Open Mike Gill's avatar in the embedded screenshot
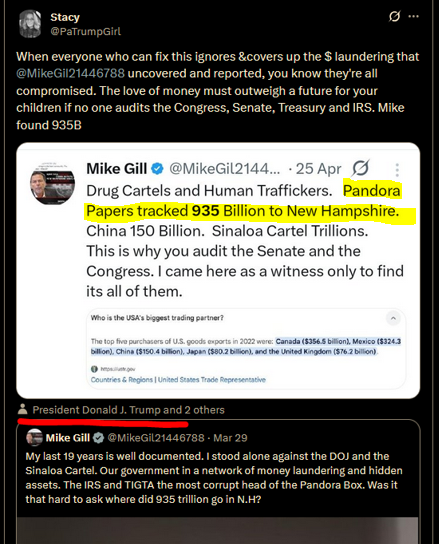Viewport: 439px width, 544px height. tap(52, 183)
